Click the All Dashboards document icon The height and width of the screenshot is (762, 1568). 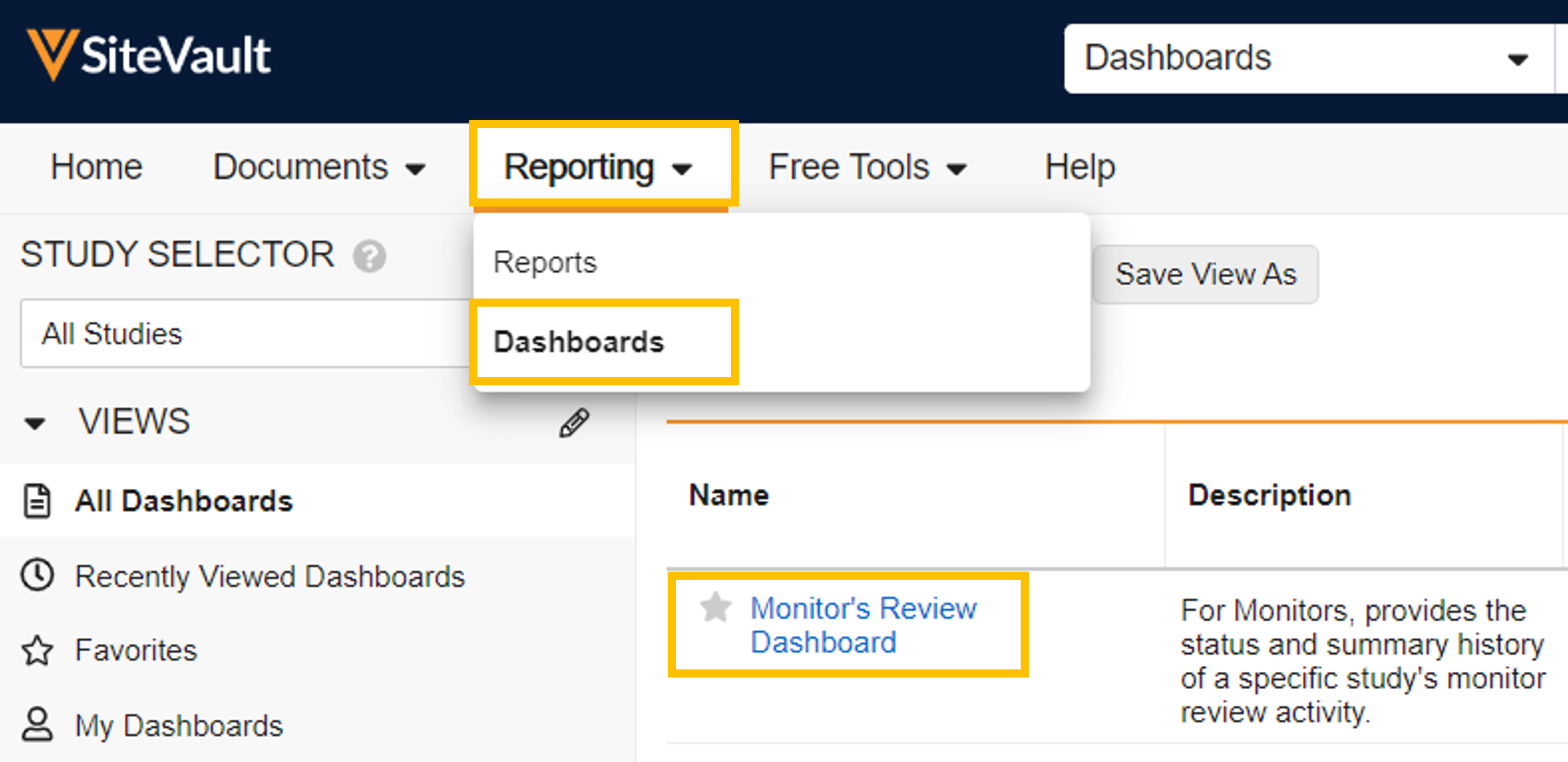click(x=37, y=501)
